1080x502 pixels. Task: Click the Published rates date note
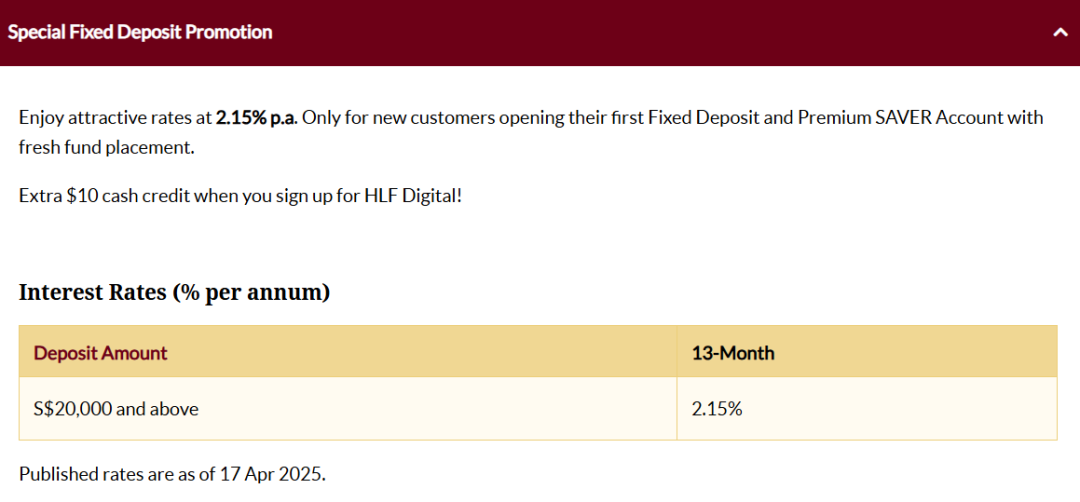pyautogui.click(x=172, y=474)
